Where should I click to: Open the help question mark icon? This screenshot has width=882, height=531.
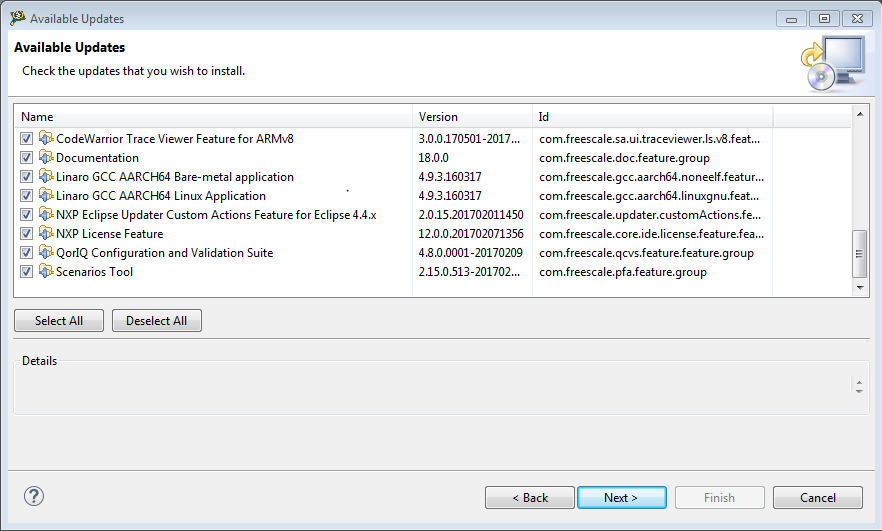(34, 496)
